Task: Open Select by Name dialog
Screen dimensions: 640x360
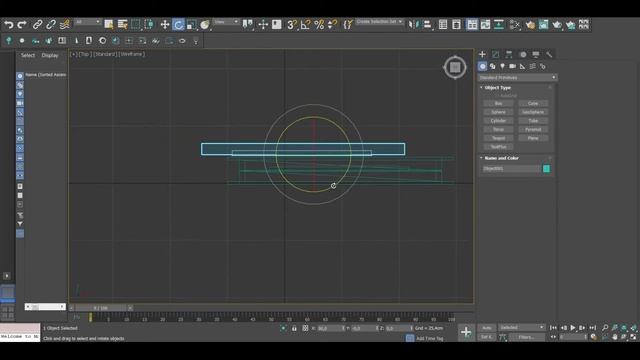Action: pyautogui.click(x=122, y=25)
